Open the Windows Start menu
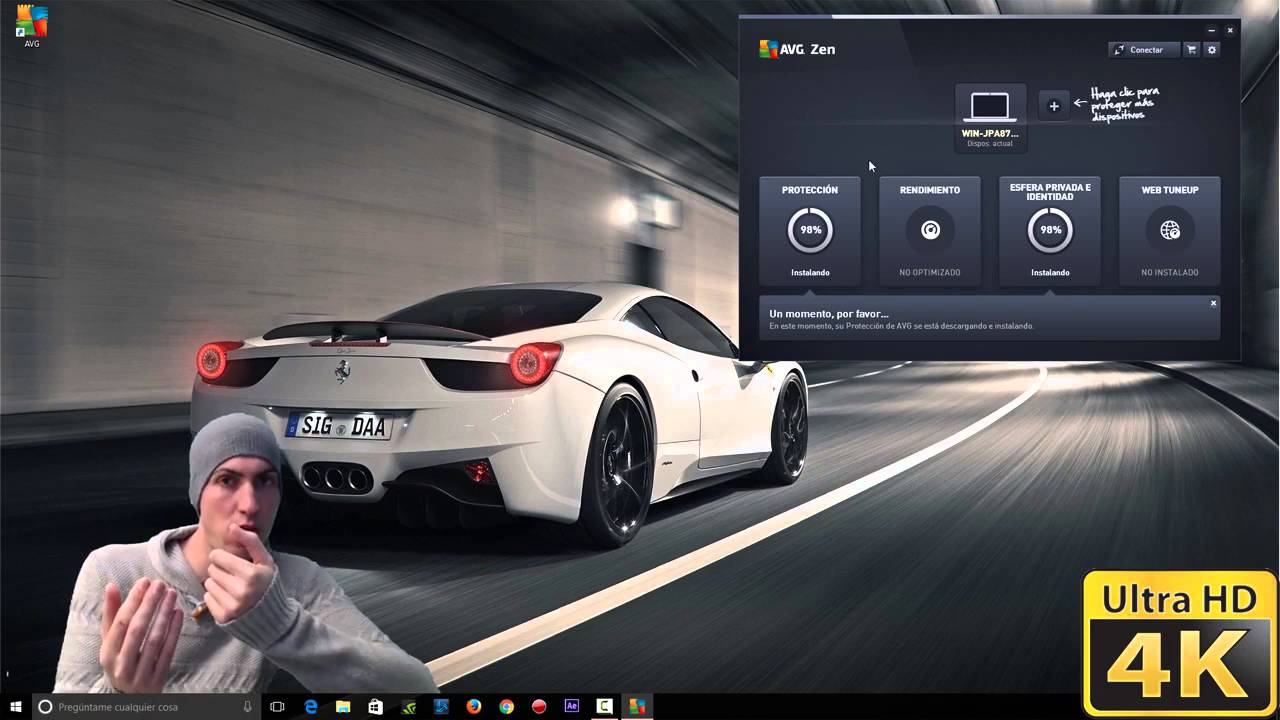Screen dimensions: 1280x720 pos(16,706)
